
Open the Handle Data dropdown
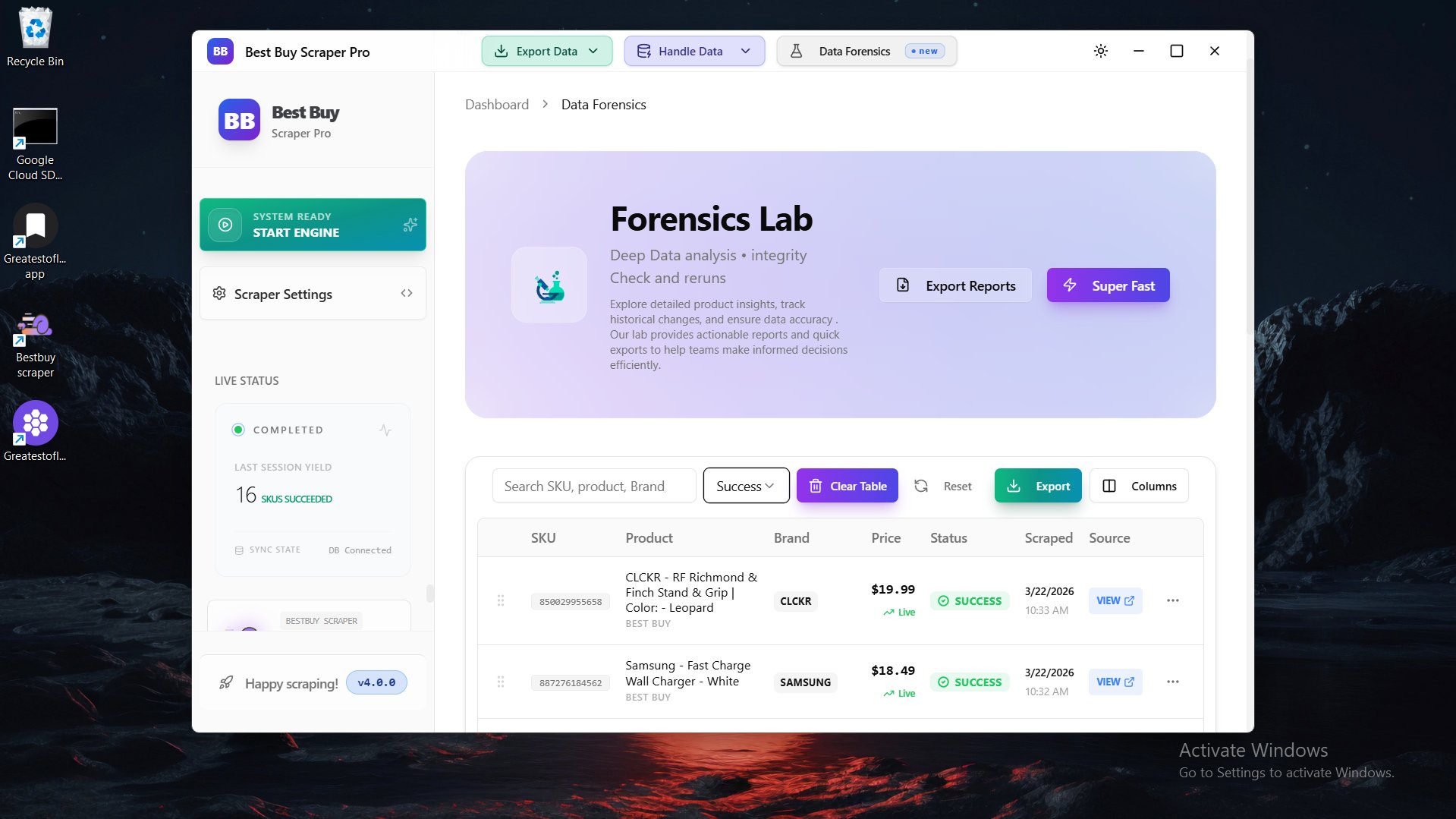[x=694, y=51]
